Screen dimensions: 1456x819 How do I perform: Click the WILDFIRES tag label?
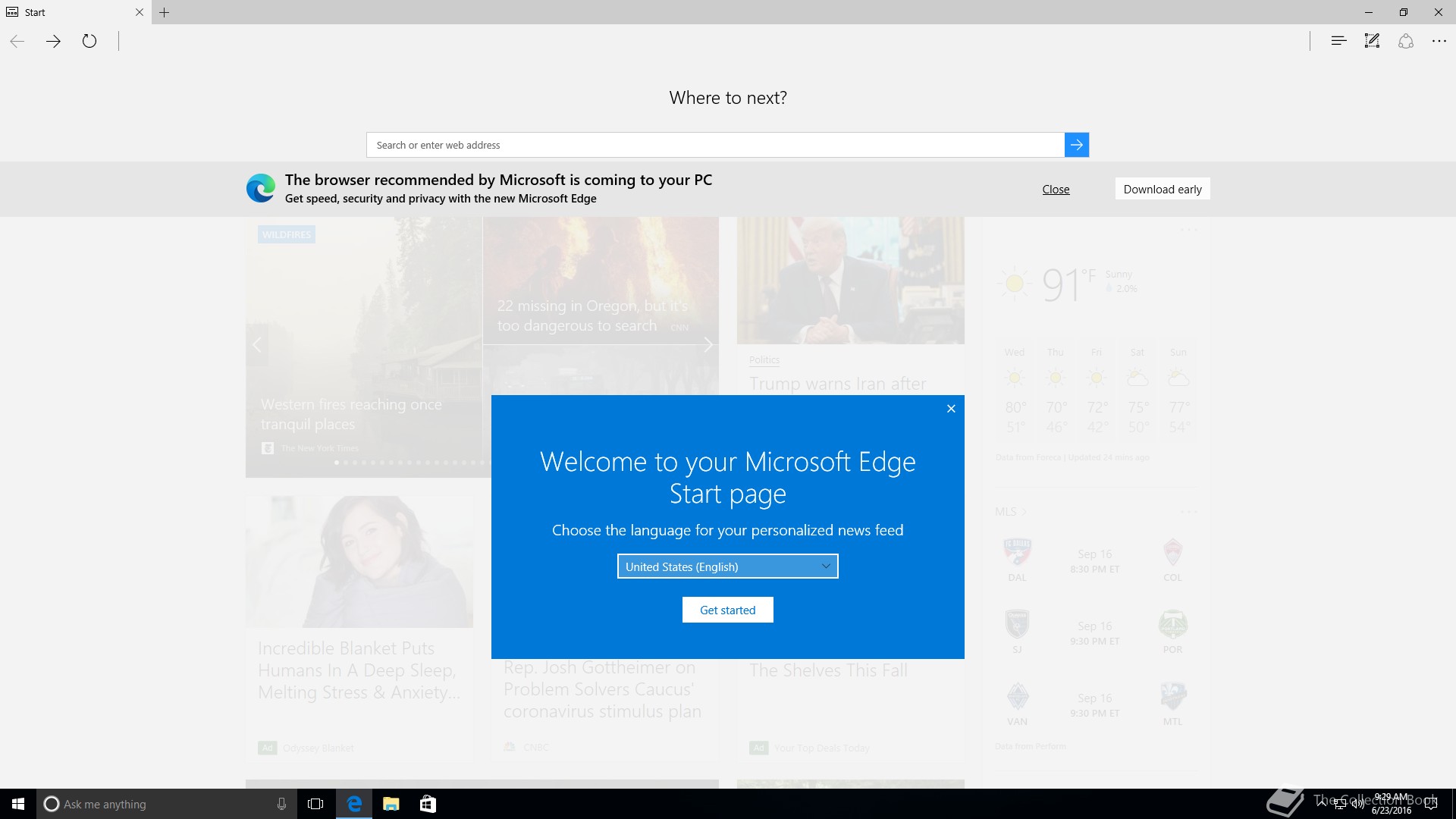point(287,234)
